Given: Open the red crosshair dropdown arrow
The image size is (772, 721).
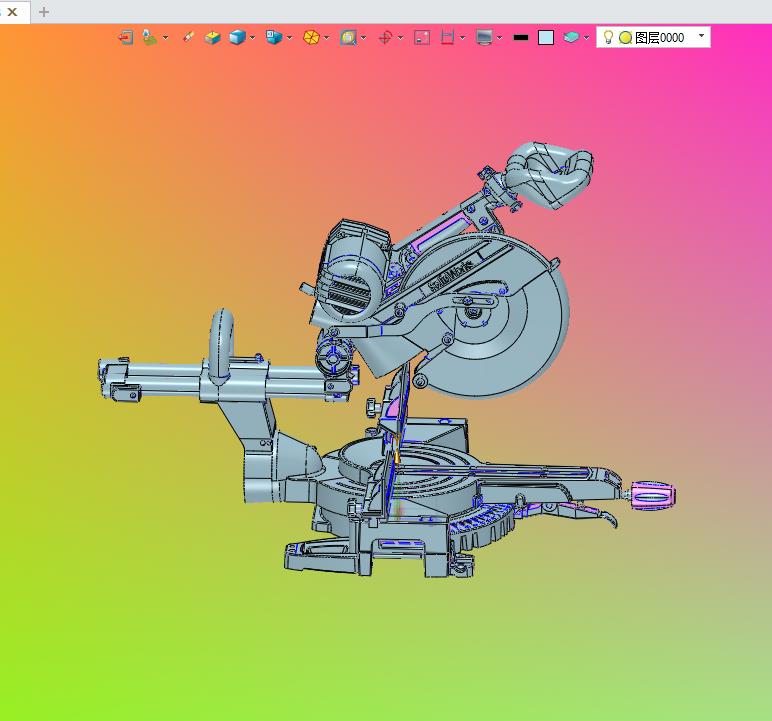Looking at the screenshot, I should (400, 37).
